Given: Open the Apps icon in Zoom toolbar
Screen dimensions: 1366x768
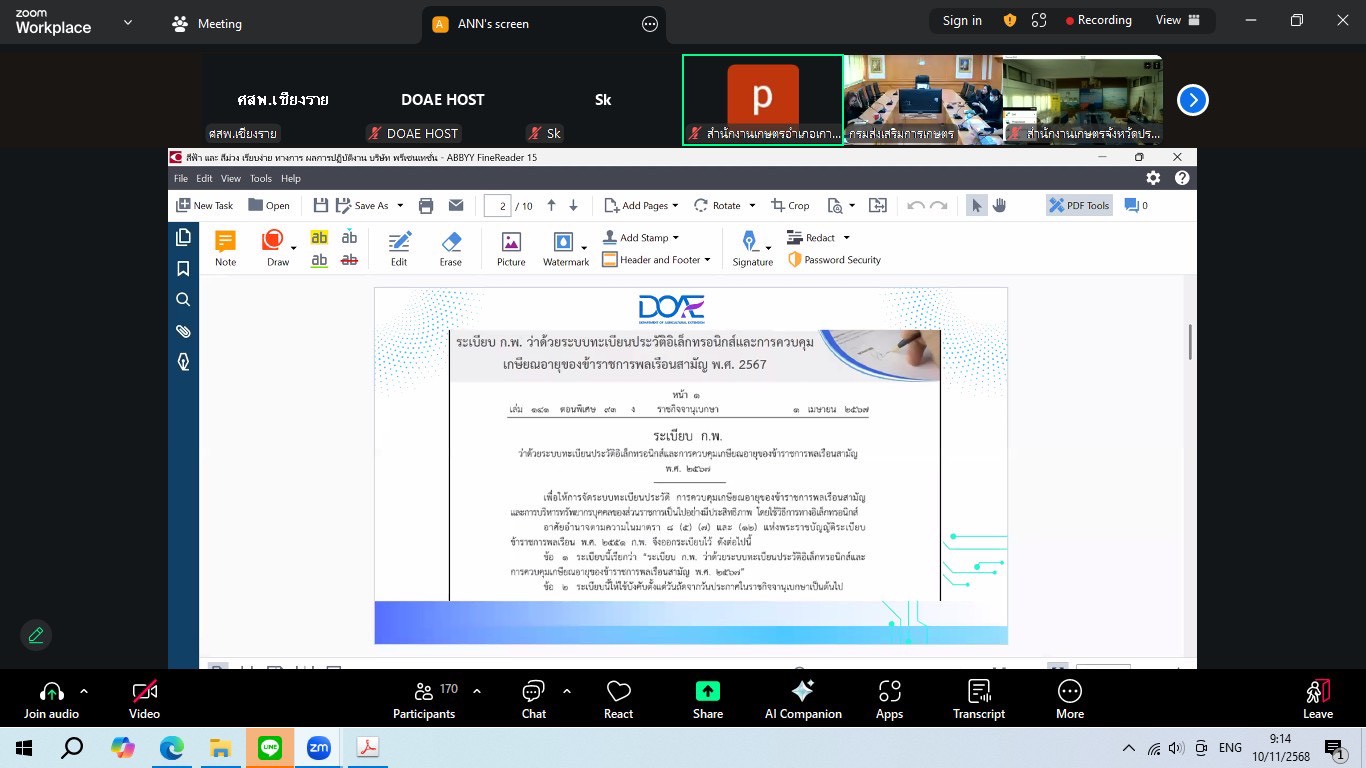Looking at the screenshot, I should pyautogui.click(x=889, y=692).
